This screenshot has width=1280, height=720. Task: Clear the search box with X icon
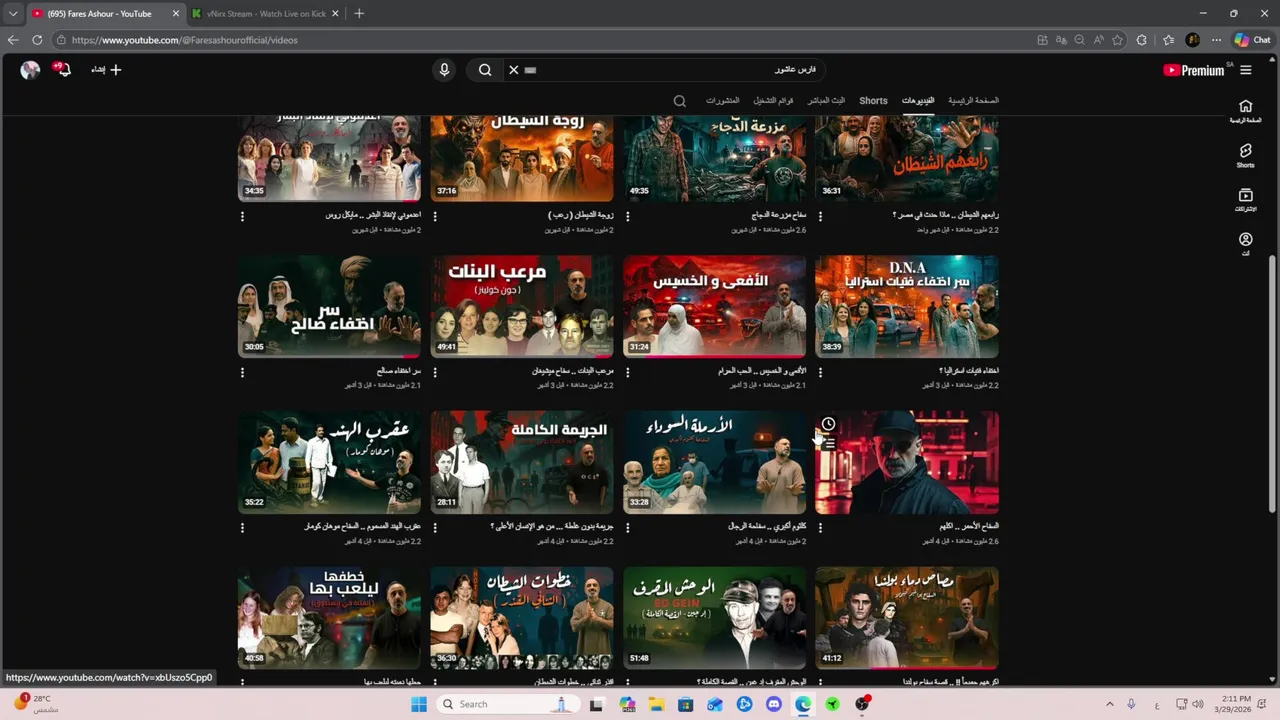click(x=513, y=70)
